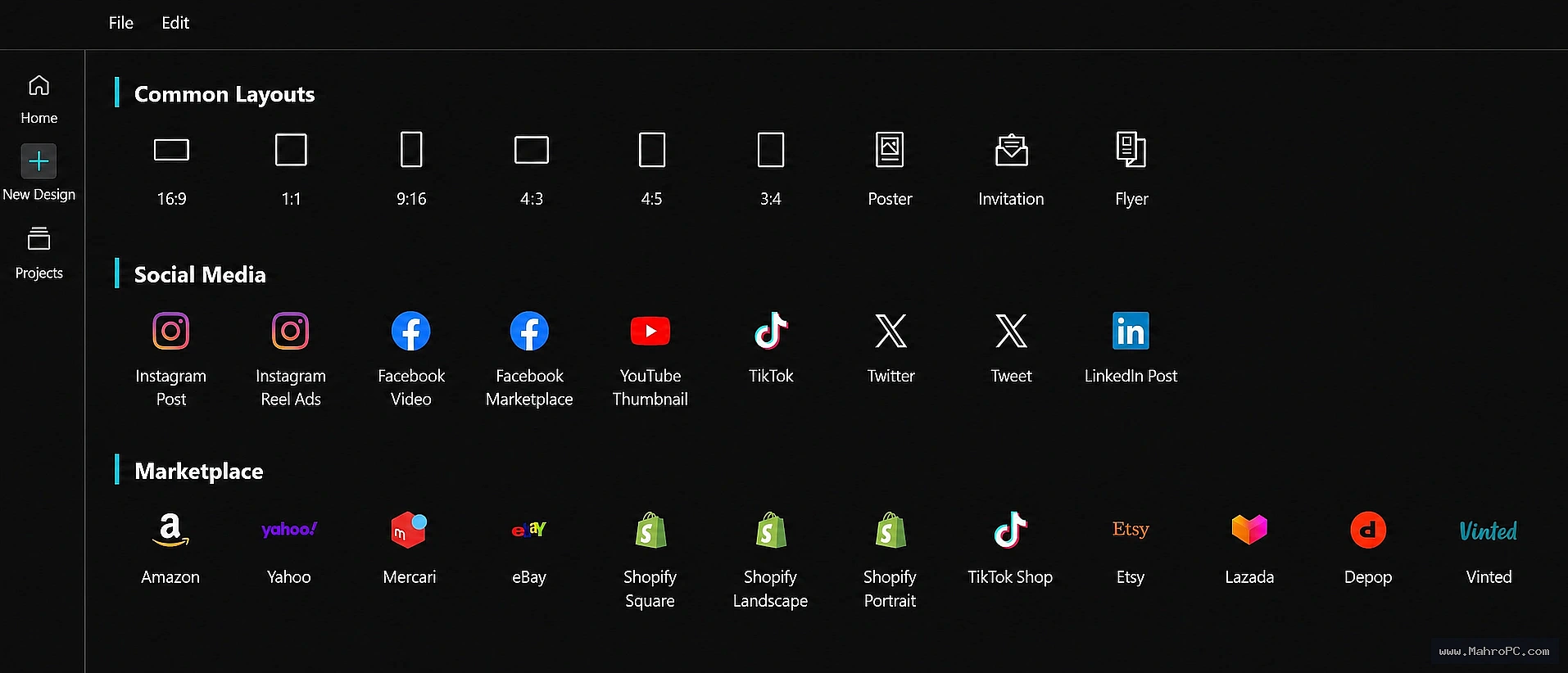Select the Facebook Marketplace template
The height and width of the screenshot is (673, 1568).
[x=529, y=358]
